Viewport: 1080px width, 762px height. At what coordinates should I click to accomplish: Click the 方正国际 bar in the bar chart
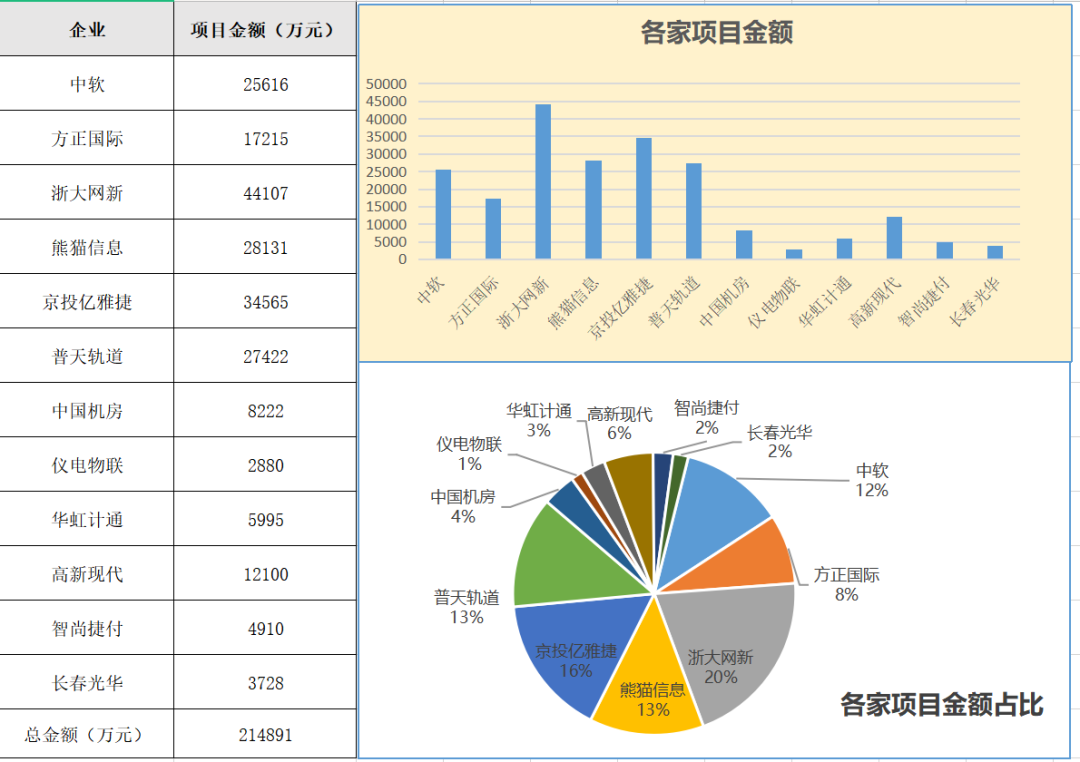click(x=493, y=229)
